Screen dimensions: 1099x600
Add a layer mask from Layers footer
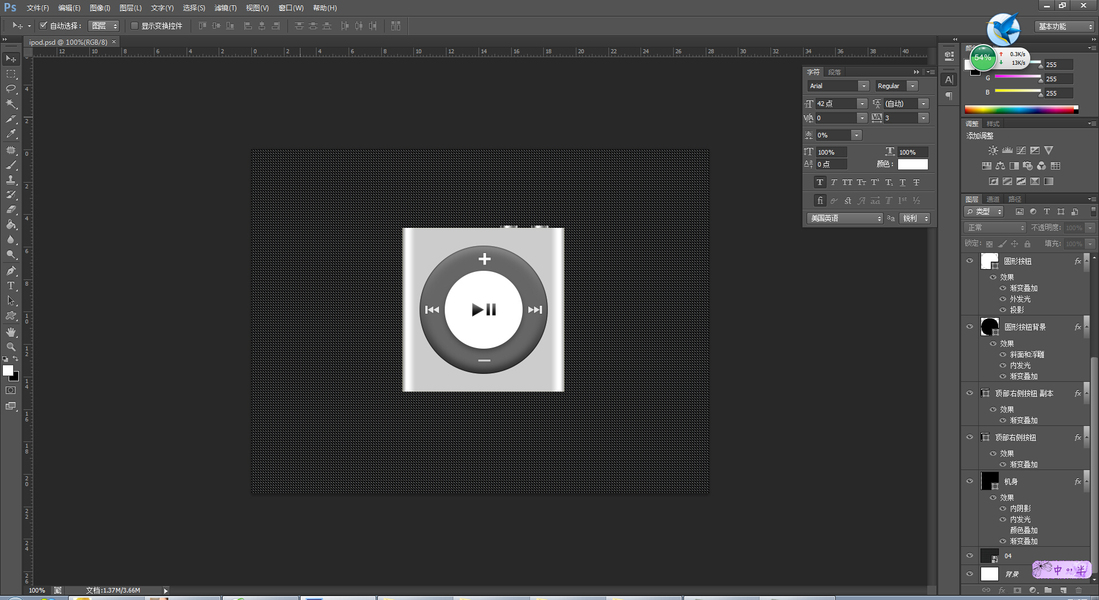click(x=1018, y=591)
